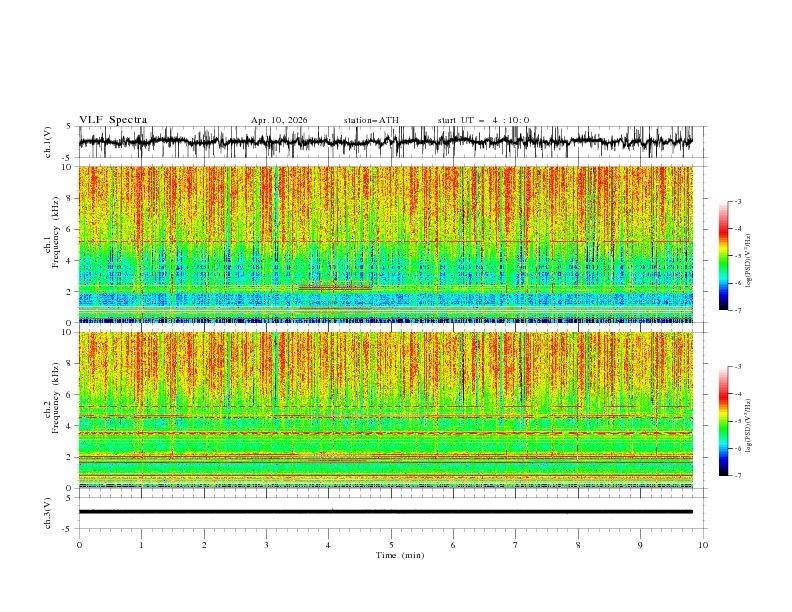
Task: Click the ch.2 colorbar "log(PSD)(V²/Hz)" label
Action: pyautogui.click(x=748, y=426)
